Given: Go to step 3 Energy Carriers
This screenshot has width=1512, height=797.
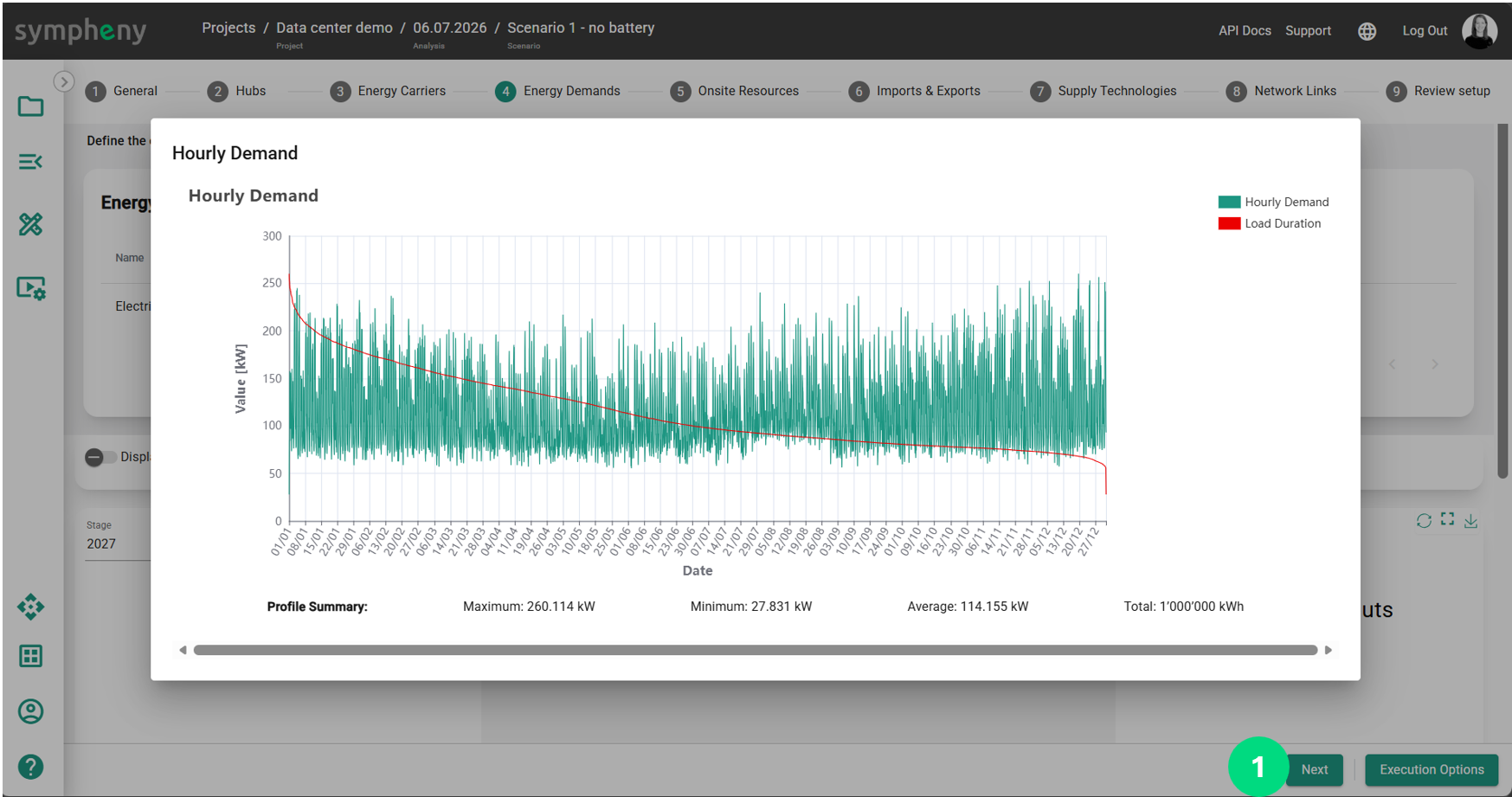Looking at the screenshot, I should click(388, 91).
